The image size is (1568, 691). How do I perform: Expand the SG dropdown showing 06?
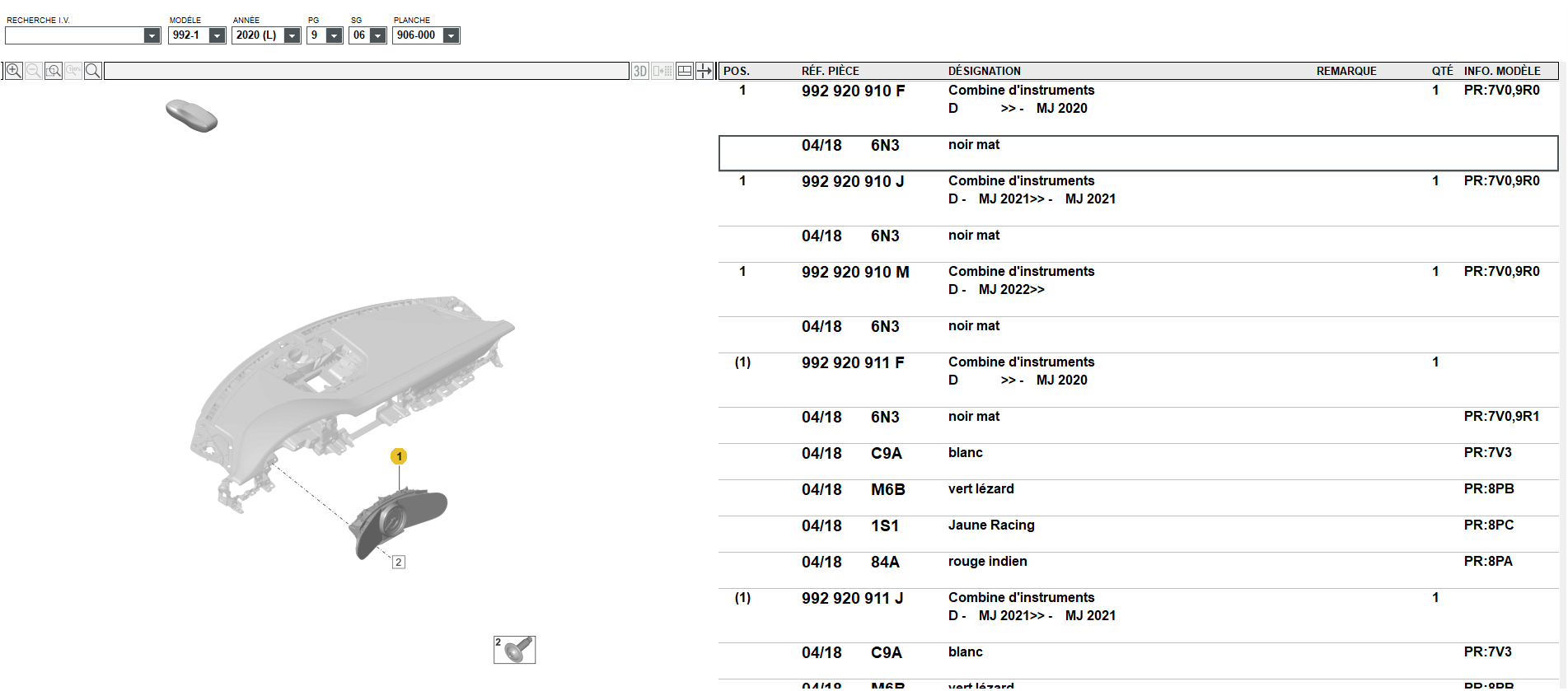coord(367,35)
